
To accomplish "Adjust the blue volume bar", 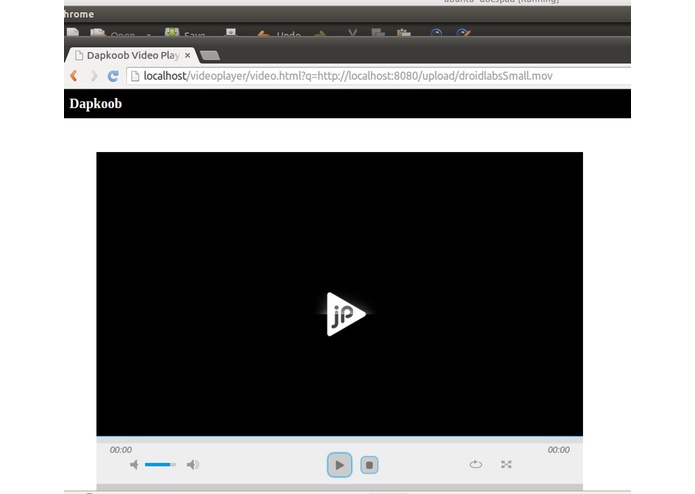I will point(160,464).
